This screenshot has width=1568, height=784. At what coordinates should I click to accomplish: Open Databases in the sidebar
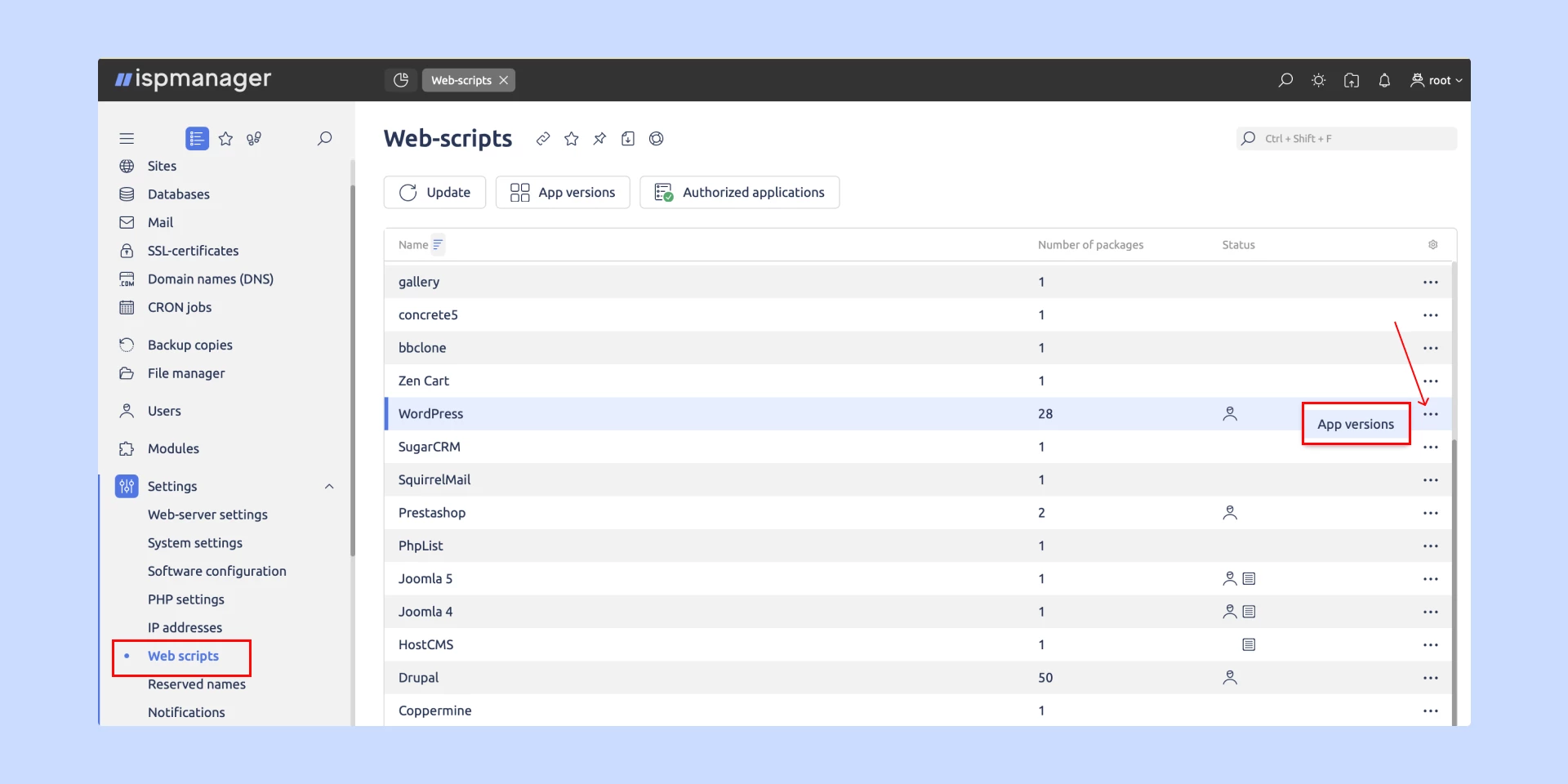click(x=178, y=194)
